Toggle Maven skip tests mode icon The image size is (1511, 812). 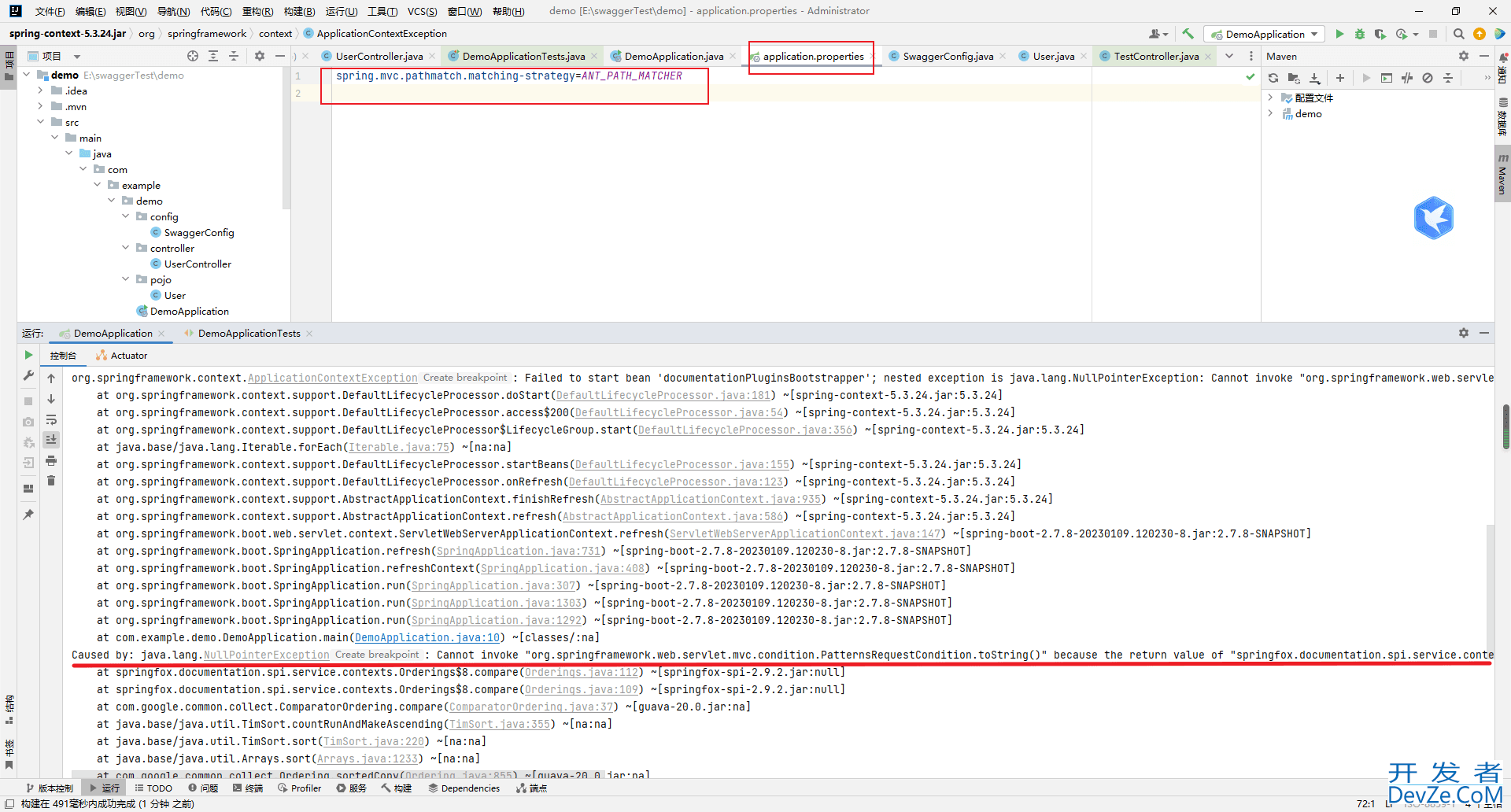(x=1428, y=78)
